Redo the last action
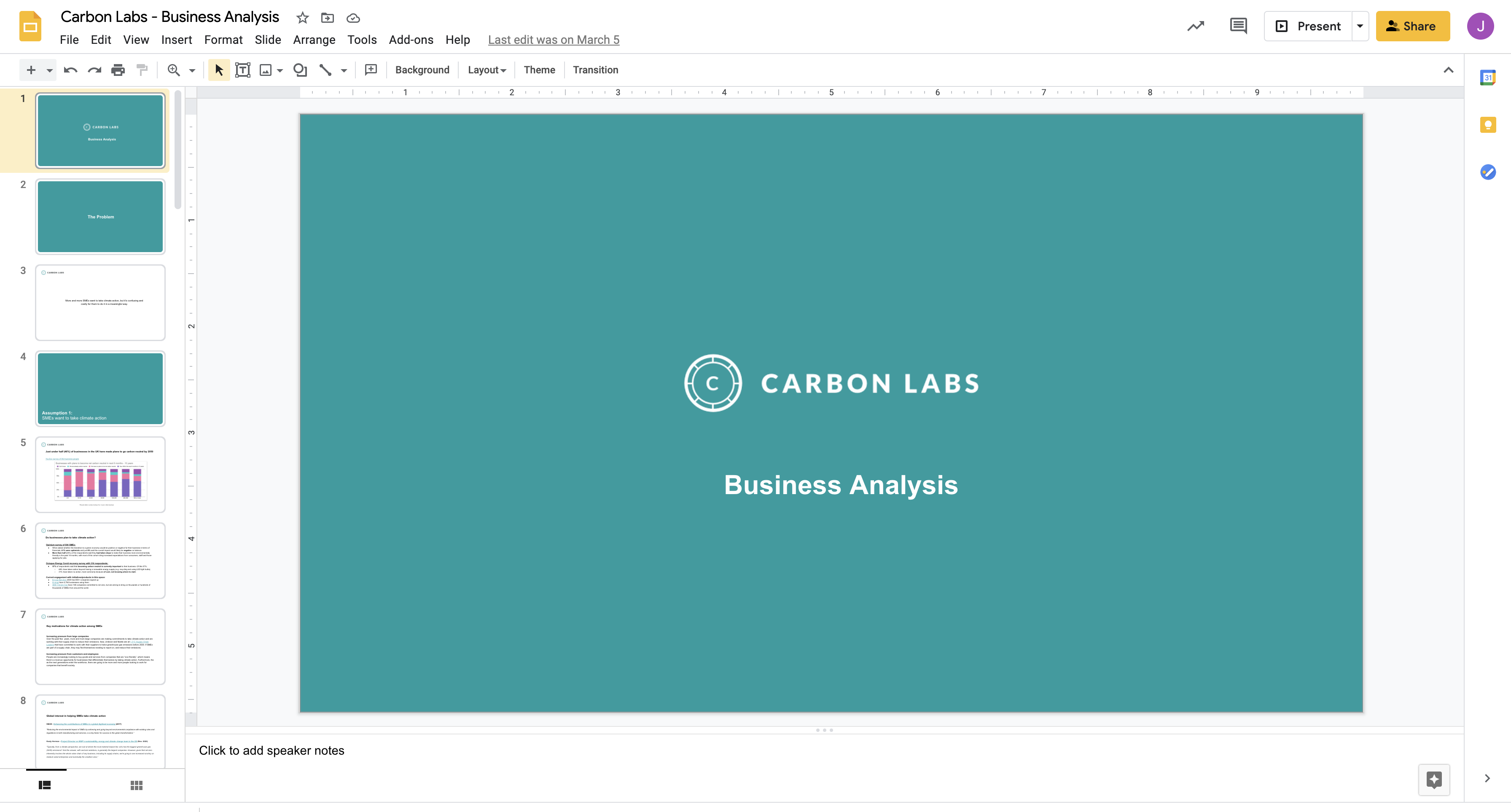 pos(94,70)
